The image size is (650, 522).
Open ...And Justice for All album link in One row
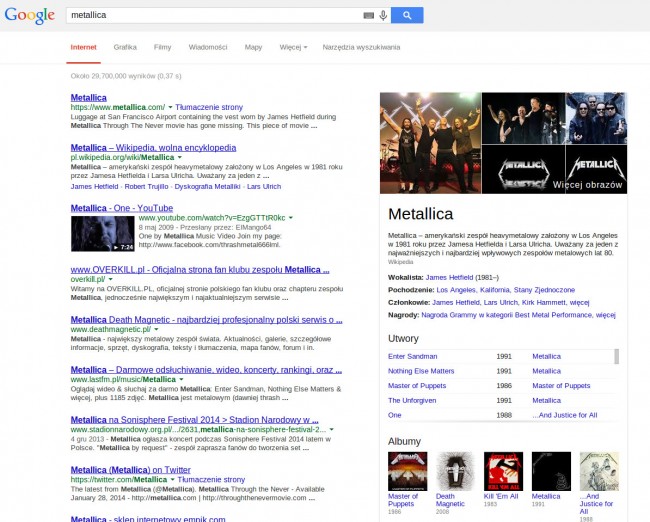point(565,415)
